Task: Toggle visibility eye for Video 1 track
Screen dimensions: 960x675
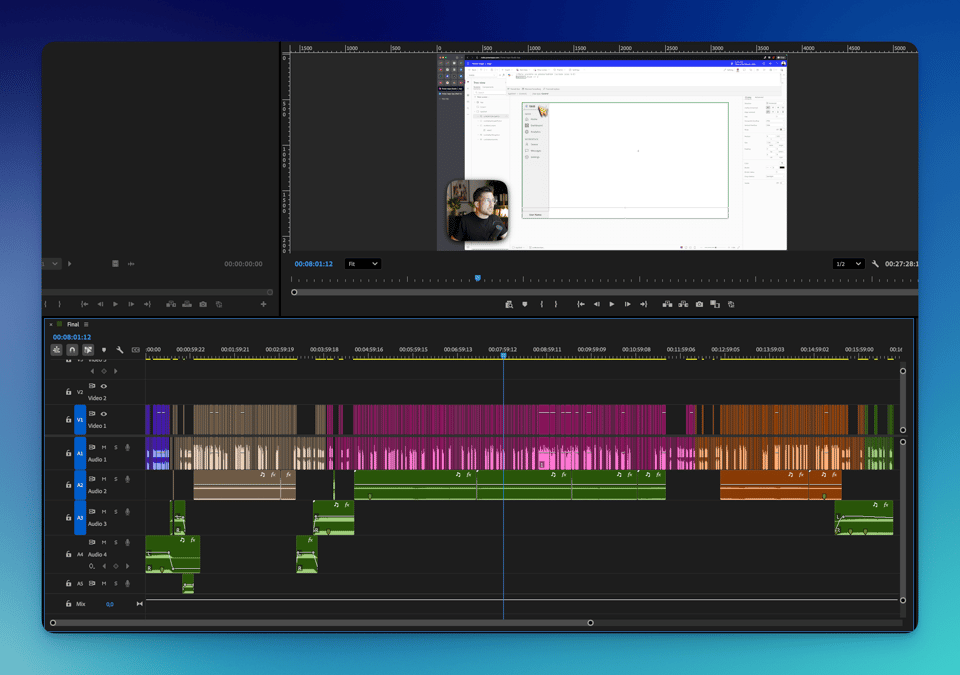Action: point(103,414)
